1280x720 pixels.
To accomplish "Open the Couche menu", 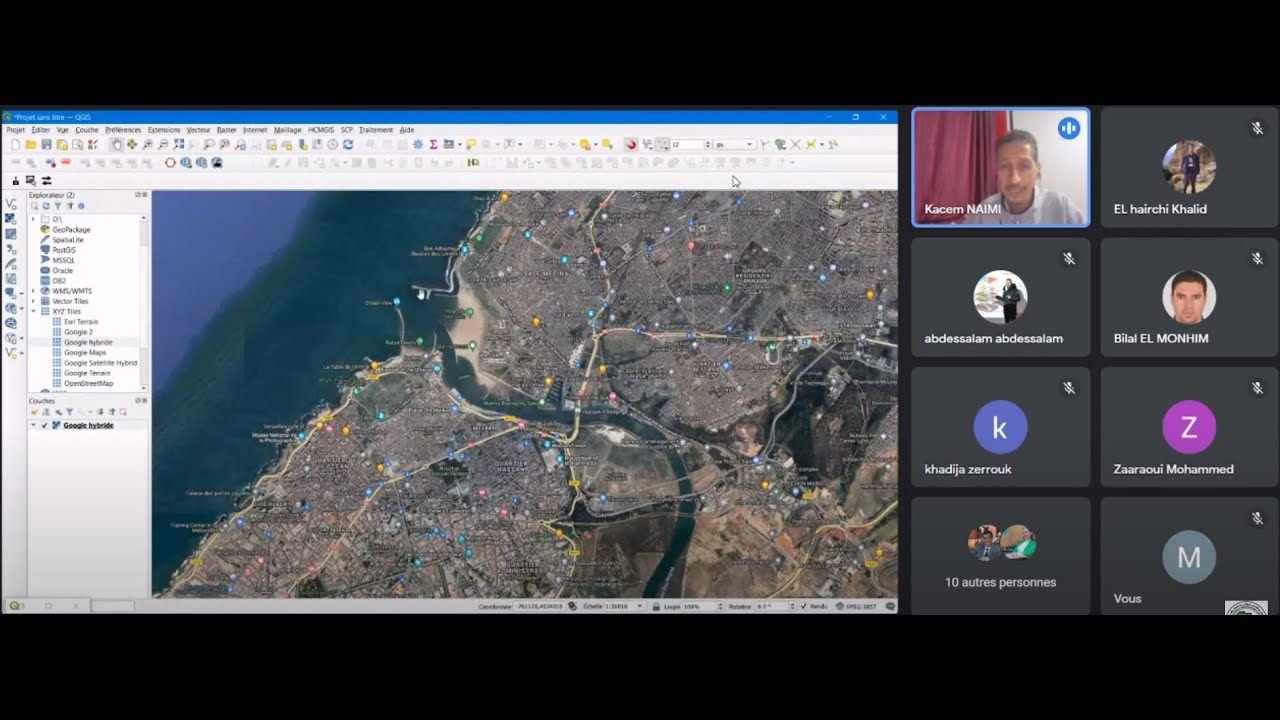I will tap(87, 130).
